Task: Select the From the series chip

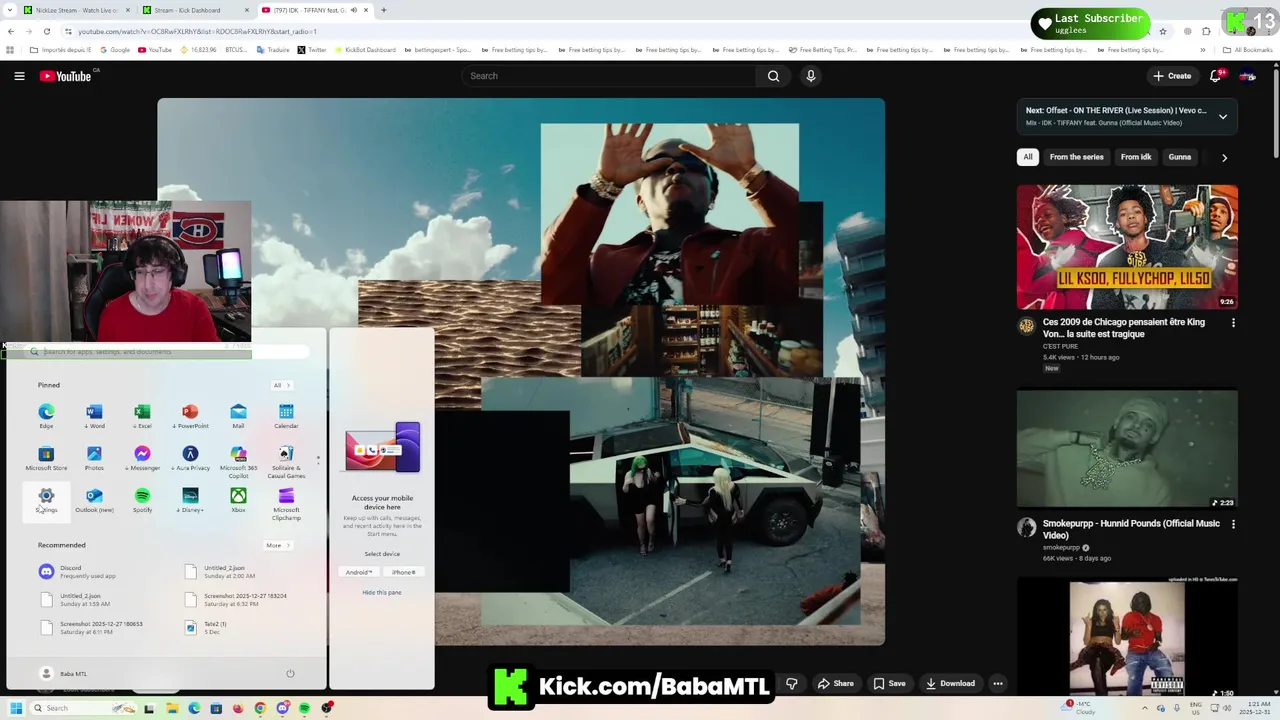Action: point(1077,157)
